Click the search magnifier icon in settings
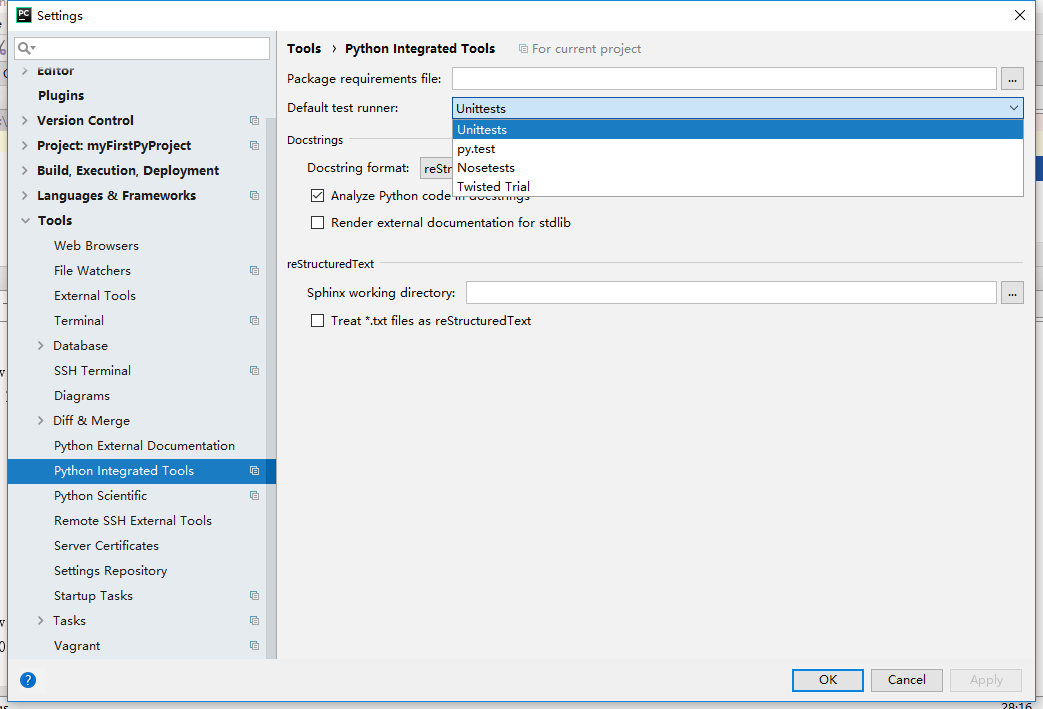 pos(25,48)
